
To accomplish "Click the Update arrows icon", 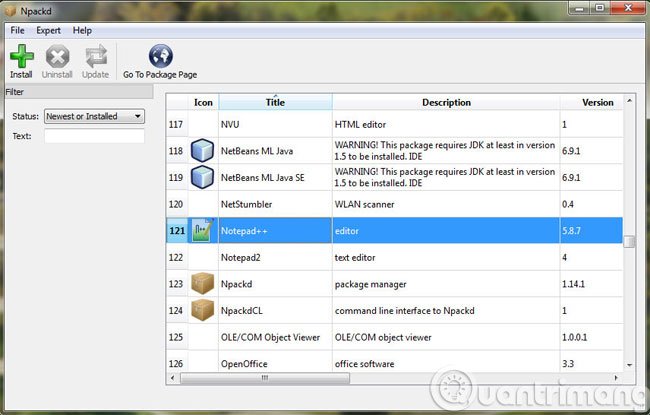I will point(96,56).
